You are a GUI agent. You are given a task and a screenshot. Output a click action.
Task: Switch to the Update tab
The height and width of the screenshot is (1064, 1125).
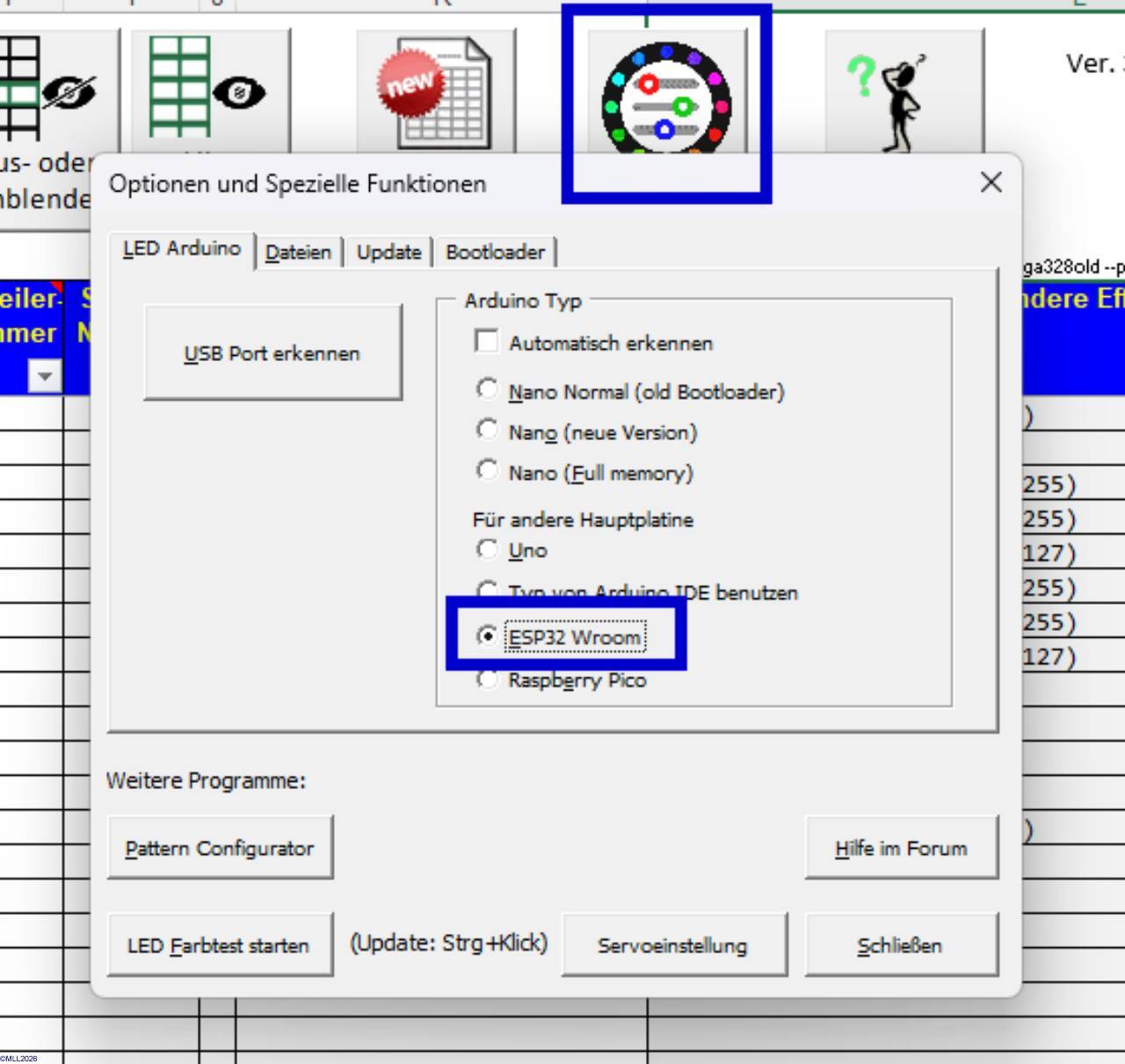[388, 253]
